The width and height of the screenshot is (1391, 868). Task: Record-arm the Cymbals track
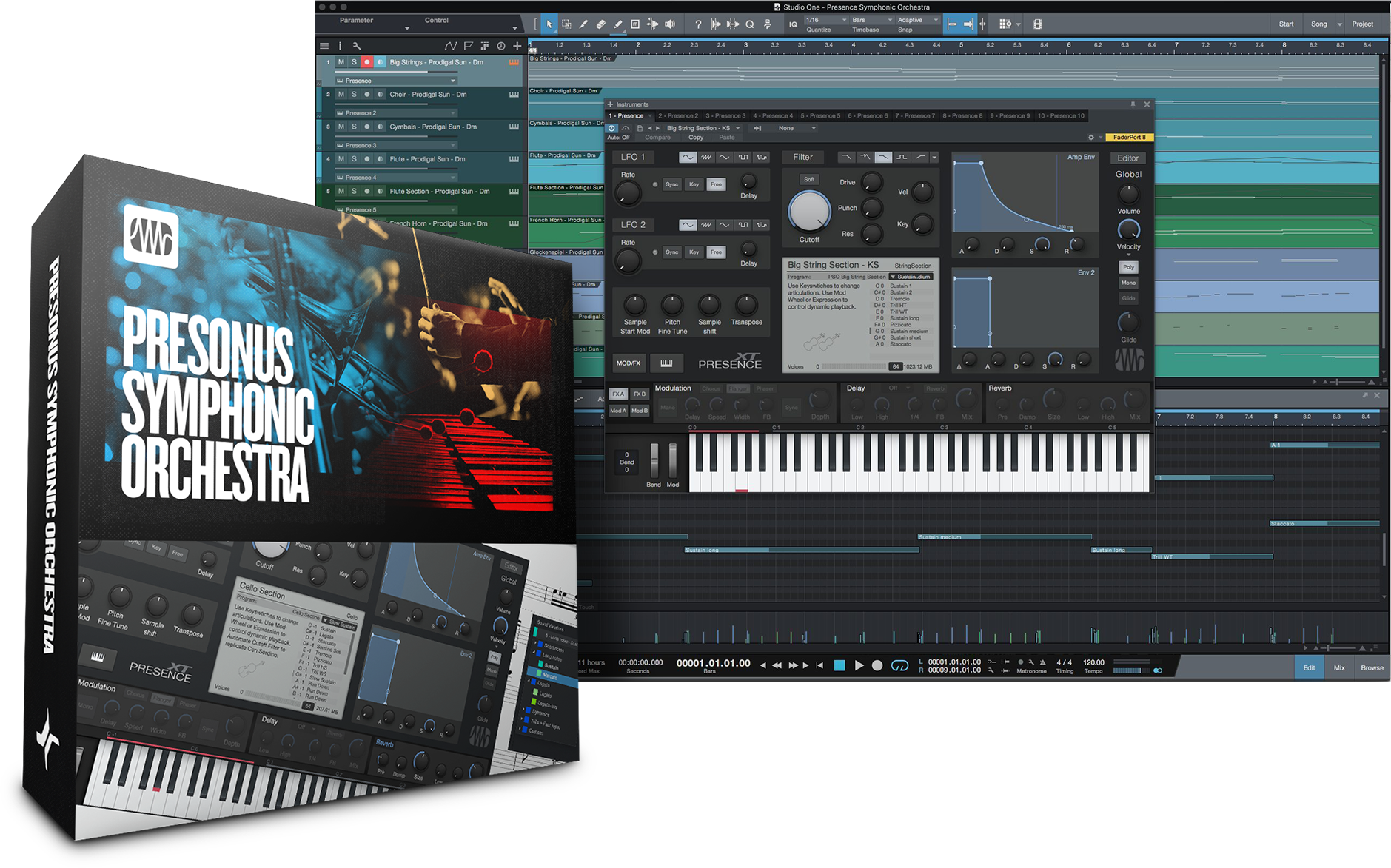366,127
